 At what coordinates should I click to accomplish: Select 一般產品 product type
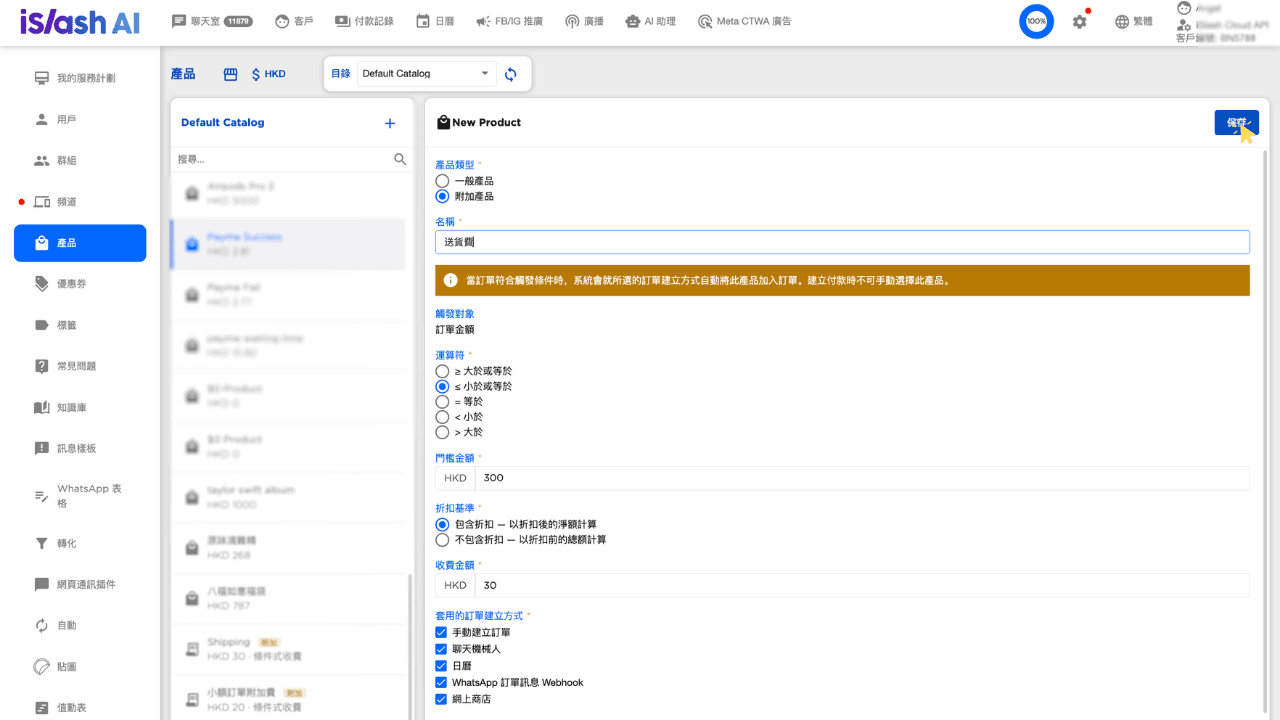click(442, 181)
